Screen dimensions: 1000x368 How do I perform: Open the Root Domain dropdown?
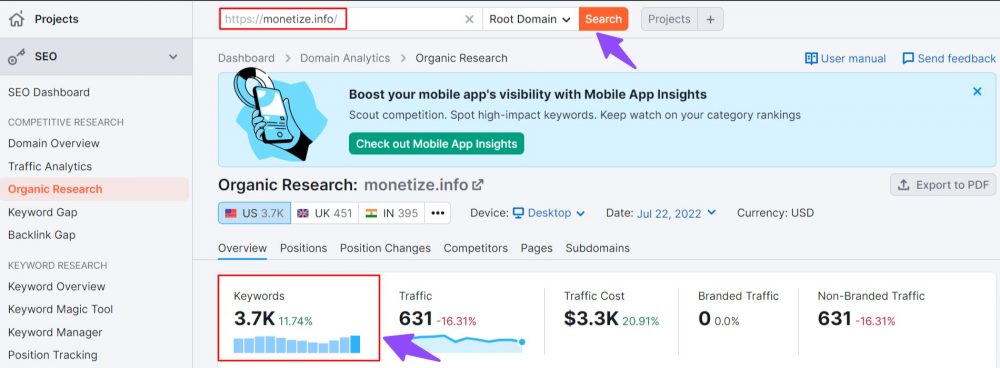(x=531, y=19)
